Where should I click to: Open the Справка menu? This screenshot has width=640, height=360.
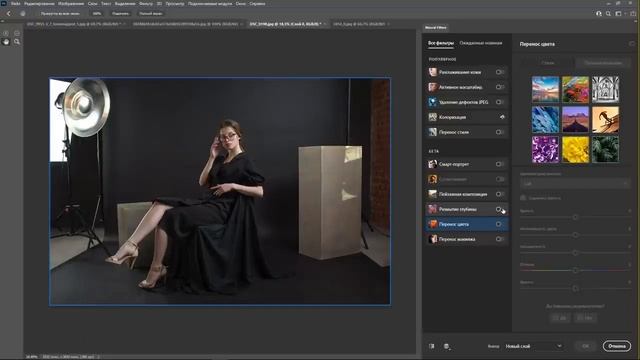[257, 3]
